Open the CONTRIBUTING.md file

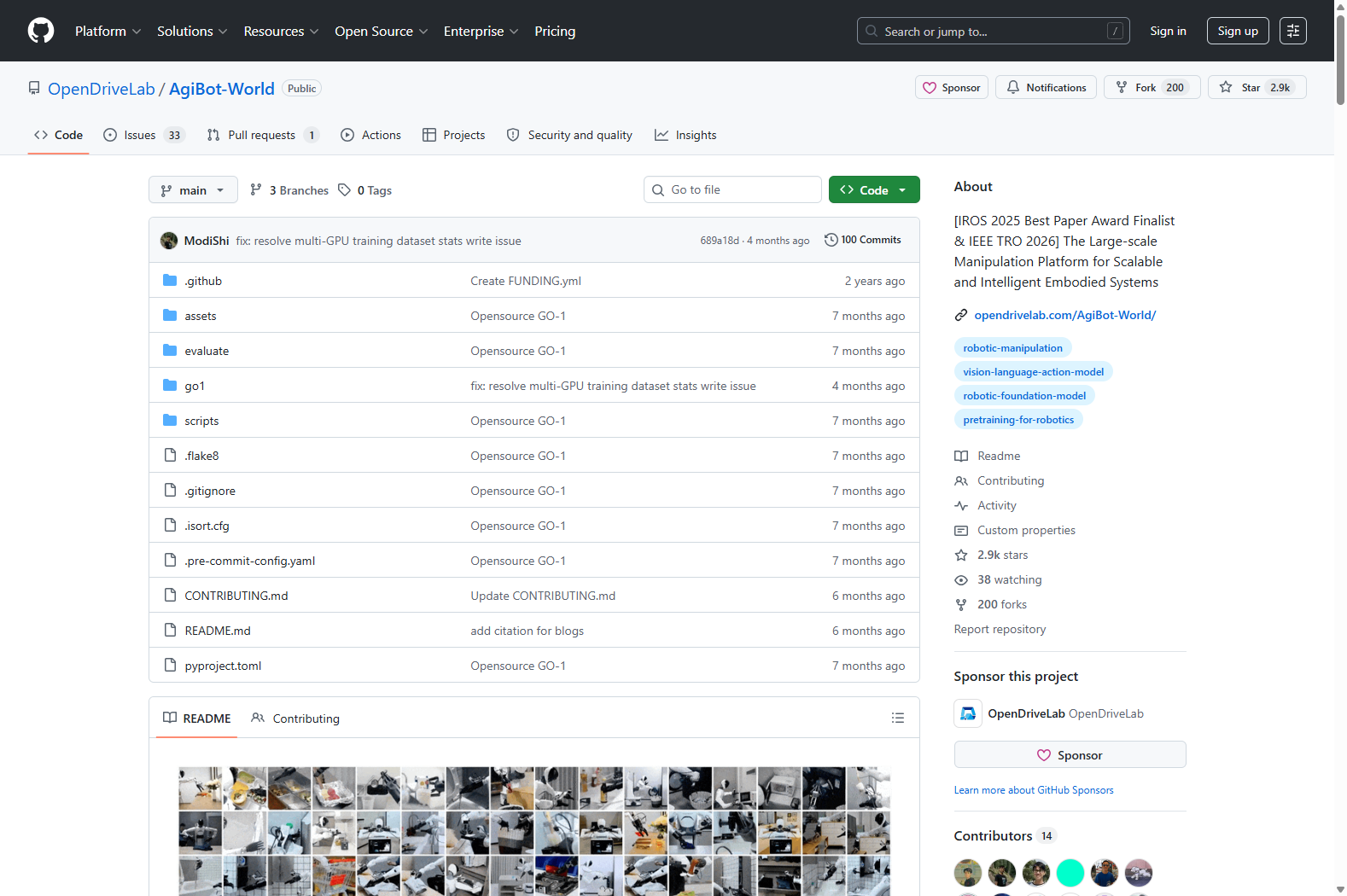pos(236,596)
